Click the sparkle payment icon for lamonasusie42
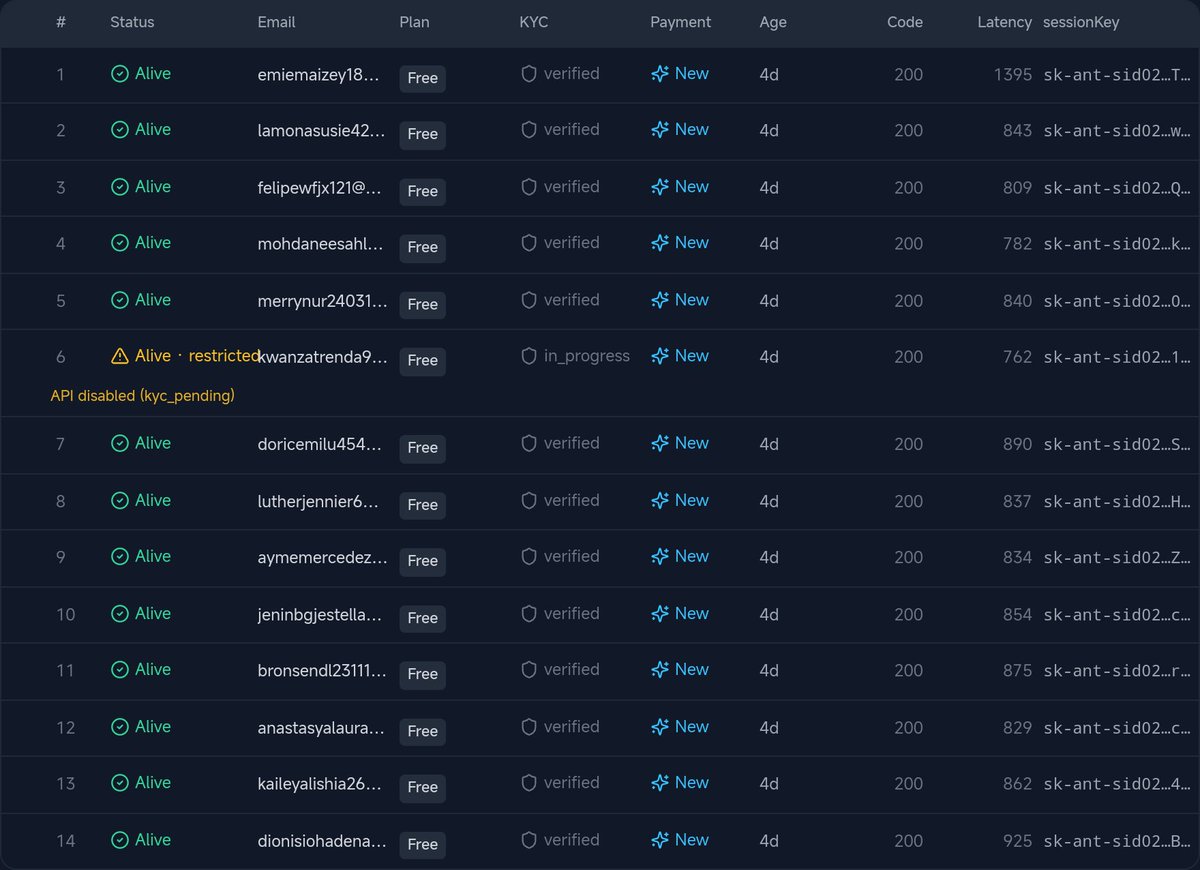Image resolution: width=1200 pixels, height=870 pixels. 659,130
